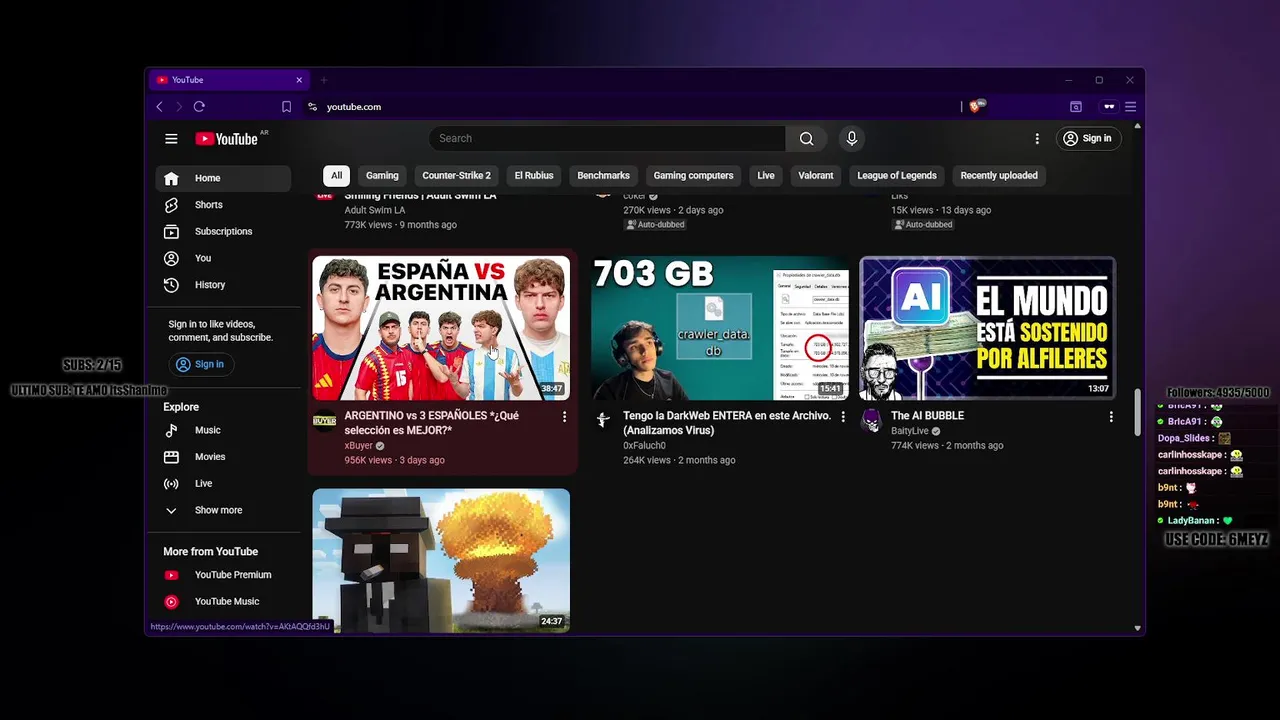Screen dimensions: 1280x720
Task: Open YouTube Music link
Action: tap(223, 602)
